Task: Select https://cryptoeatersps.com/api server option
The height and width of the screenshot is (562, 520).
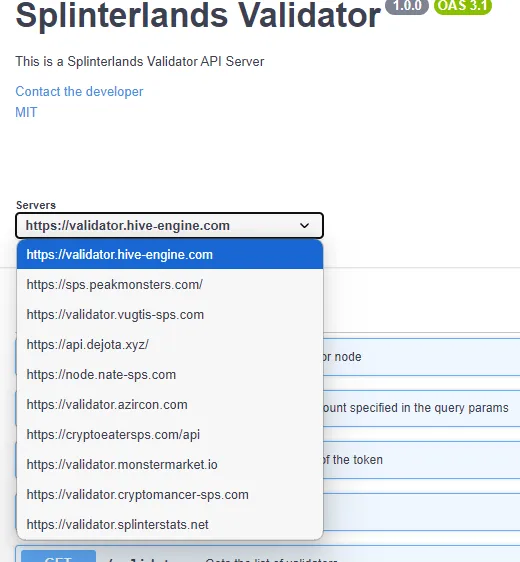Action: point(170,434)
